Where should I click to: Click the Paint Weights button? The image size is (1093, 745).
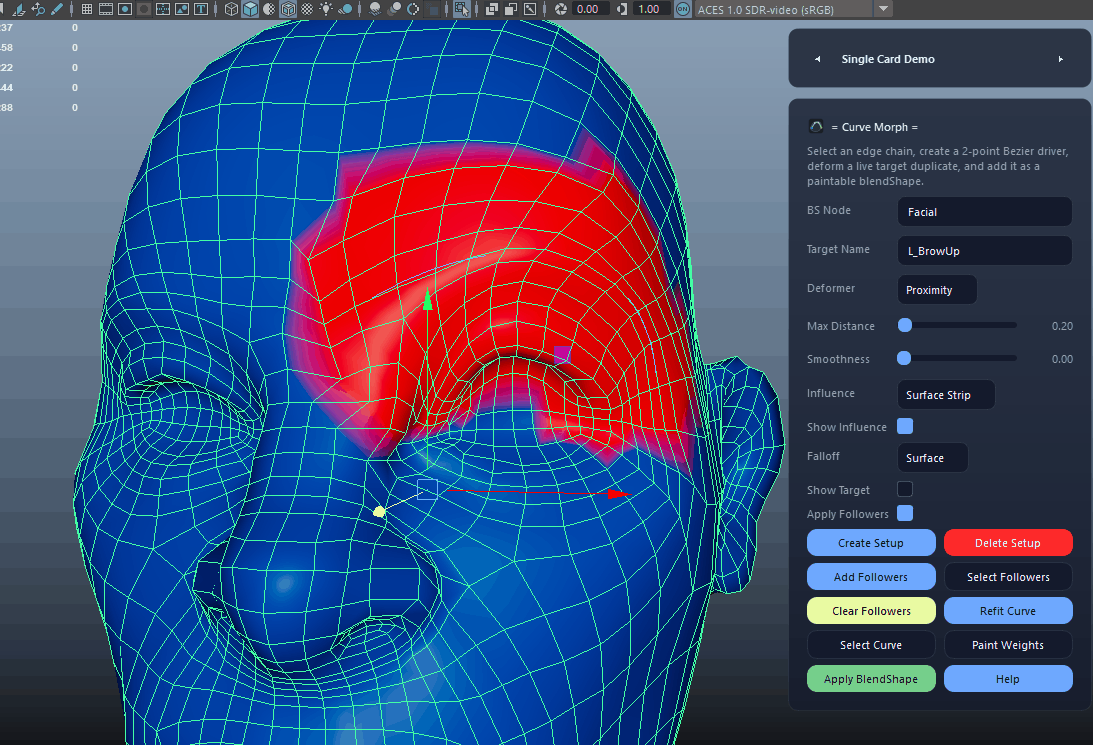(x=1008, y=645)
